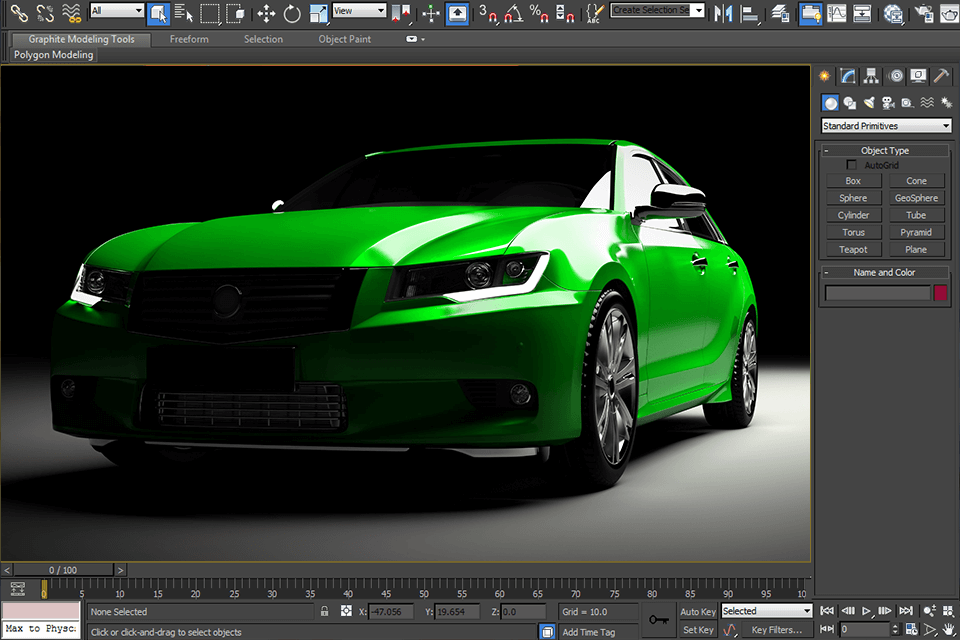Viewport: 960px width, 640px height.
Task: Click the Select and Manipulate icon
Action: pyautogui.click(x=431, y=13)
